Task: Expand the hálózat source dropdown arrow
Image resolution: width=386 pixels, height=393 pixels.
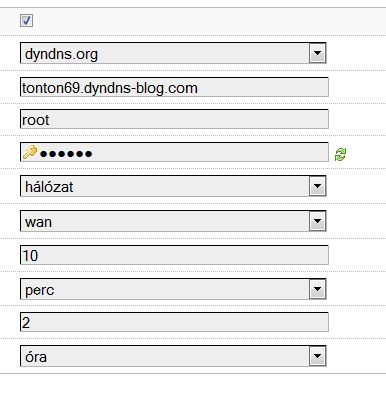Action: (317, 186)
